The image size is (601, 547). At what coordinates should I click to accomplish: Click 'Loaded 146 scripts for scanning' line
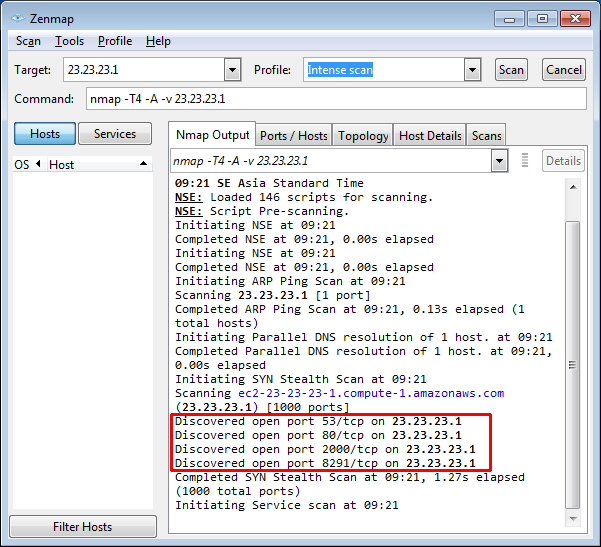304,197
